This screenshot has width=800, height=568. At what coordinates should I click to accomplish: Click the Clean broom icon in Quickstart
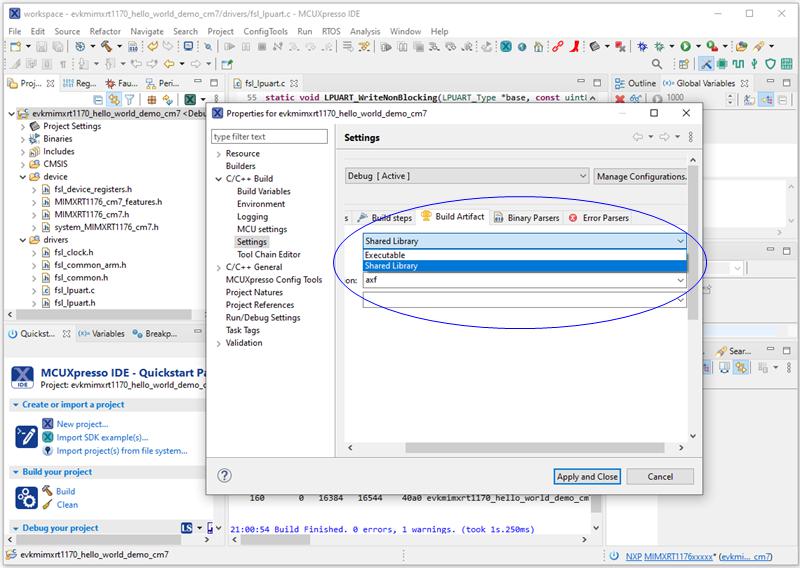(46, 505)
